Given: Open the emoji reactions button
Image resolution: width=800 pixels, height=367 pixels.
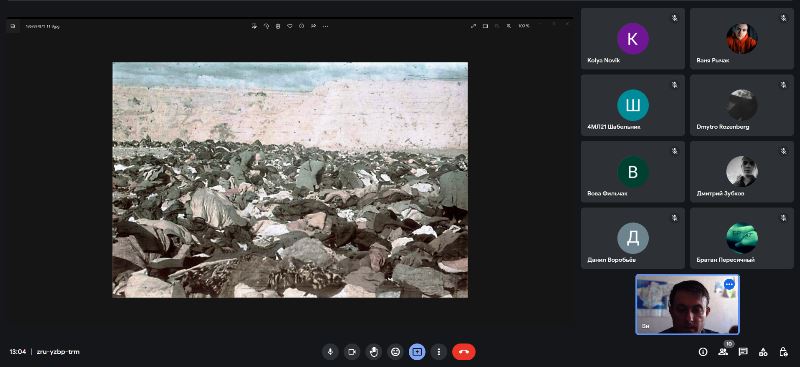Looking at the screenshot, I should [x=395, y=352].
